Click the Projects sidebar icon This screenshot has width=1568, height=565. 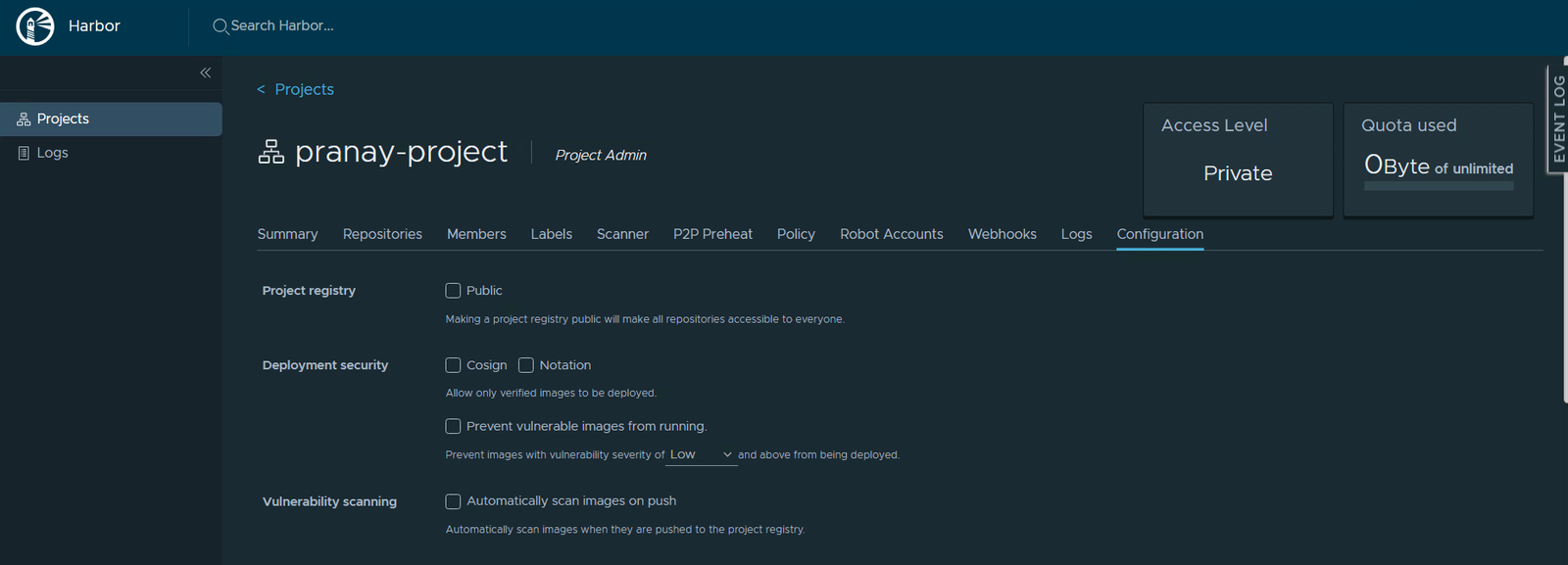24,119
